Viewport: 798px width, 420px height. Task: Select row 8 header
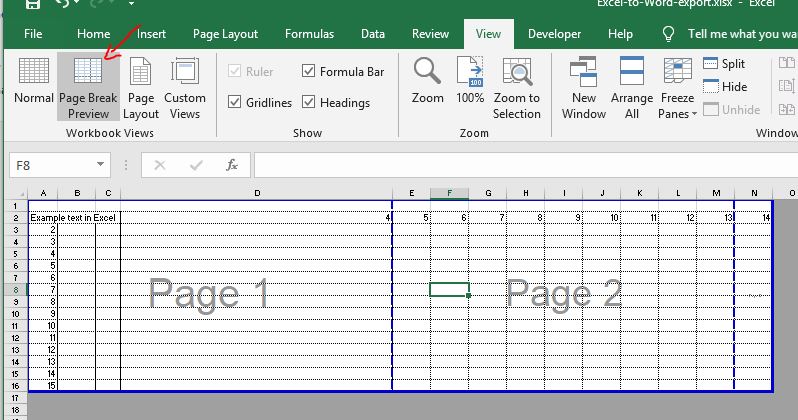coord(16,290)
